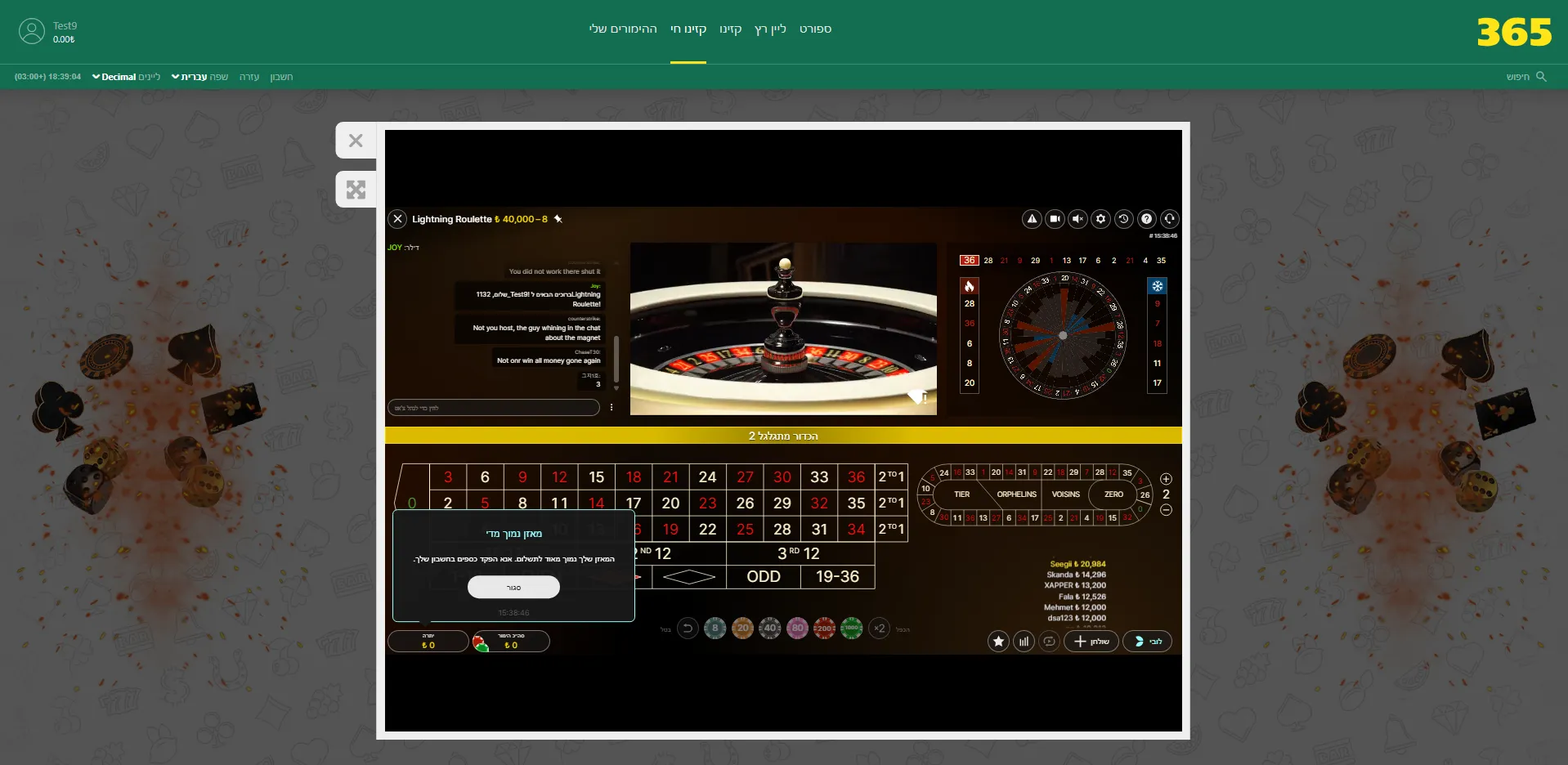Open the site search magnifier icon
Screen dimensions: 1568x765
[x=1541, y=76]
